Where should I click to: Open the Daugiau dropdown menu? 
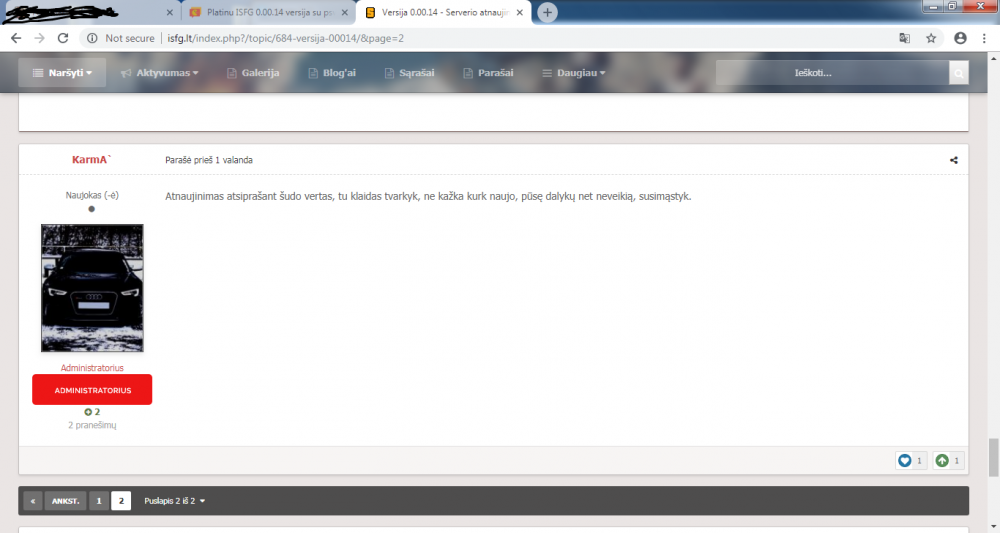(x=573, y=73)
